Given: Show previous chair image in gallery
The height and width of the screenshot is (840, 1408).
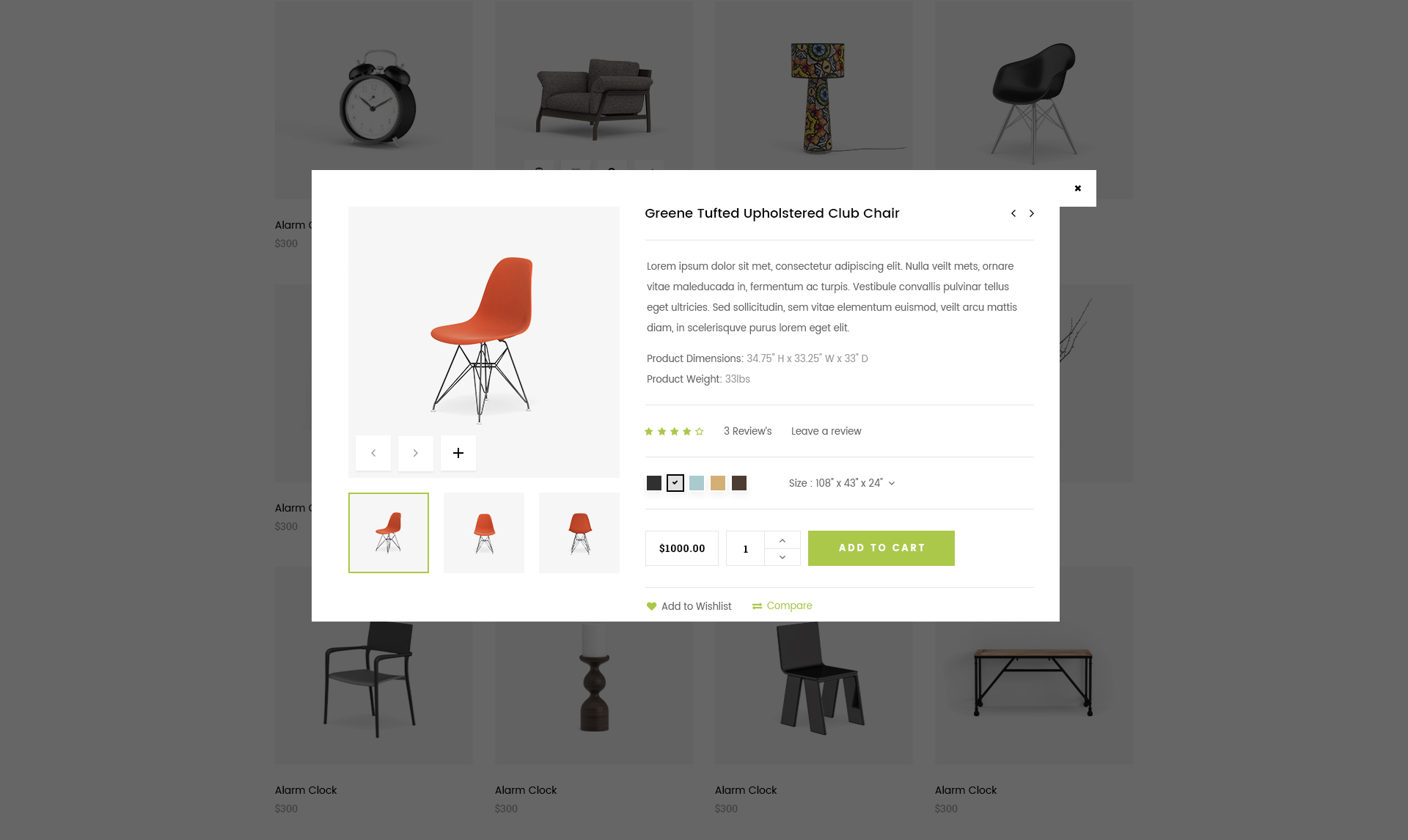Looking at the screenshot, I should pos(373,453).
